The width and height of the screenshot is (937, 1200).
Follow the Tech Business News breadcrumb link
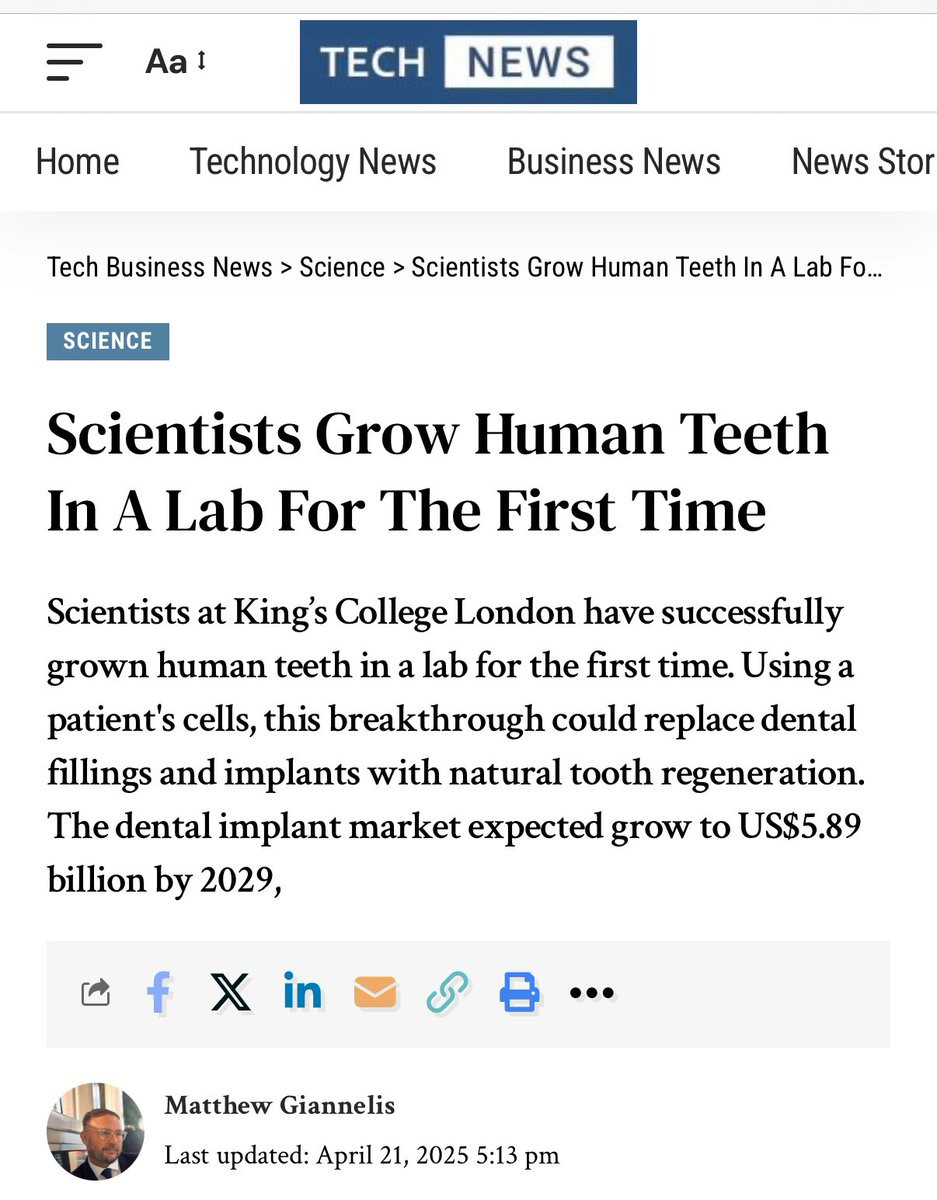point(160,268)
